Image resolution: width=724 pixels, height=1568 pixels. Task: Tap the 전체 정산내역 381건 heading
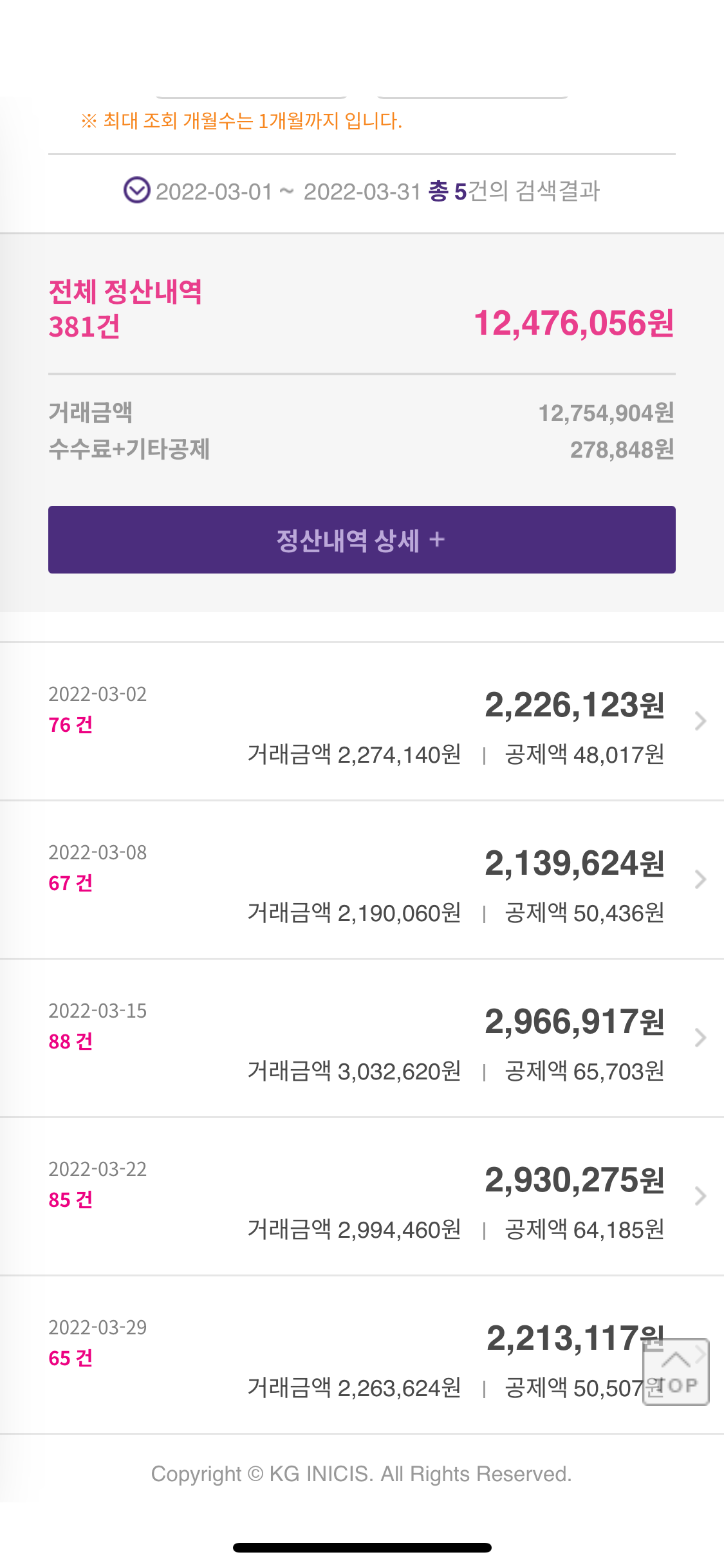pyautogui.click(x=125, y=309)
